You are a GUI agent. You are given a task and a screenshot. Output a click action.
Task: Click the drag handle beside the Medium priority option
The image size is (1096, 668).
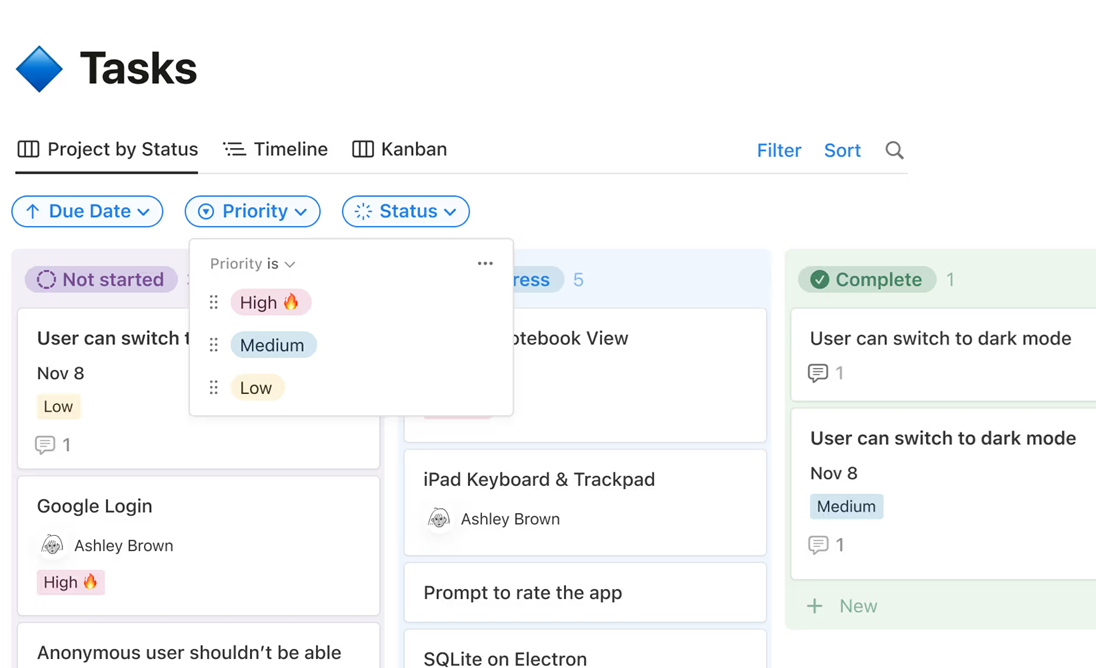coord(213,345)
